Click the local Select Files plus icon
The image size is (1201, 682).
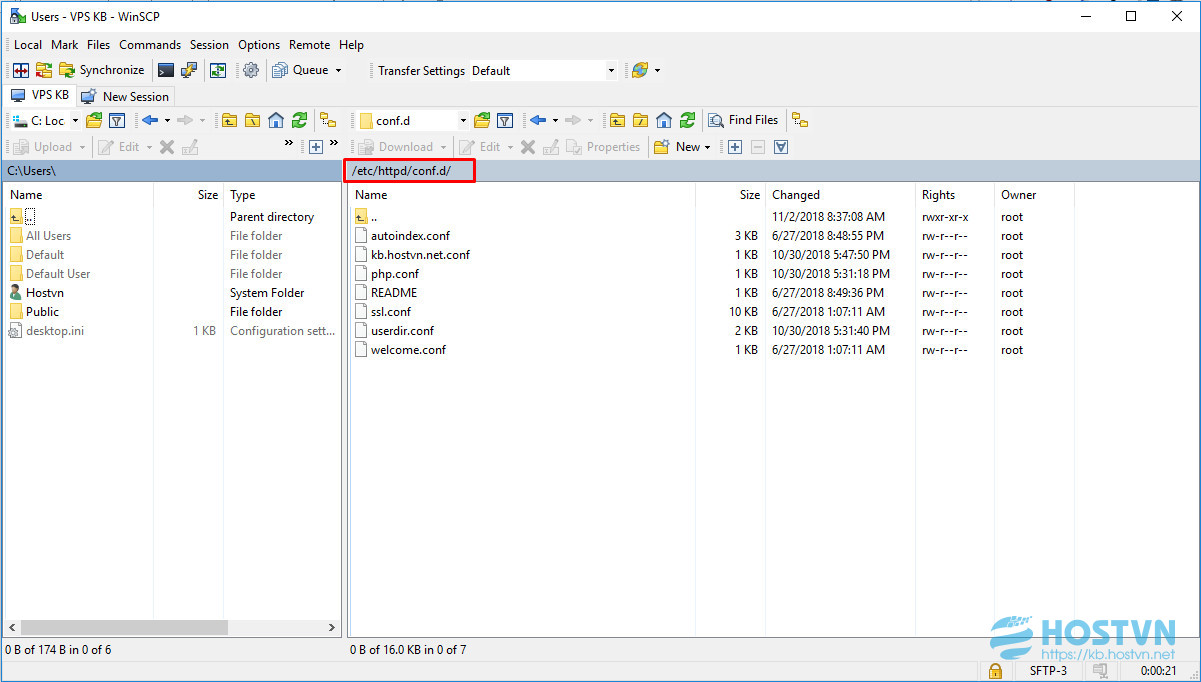click(x=316, y=147)
